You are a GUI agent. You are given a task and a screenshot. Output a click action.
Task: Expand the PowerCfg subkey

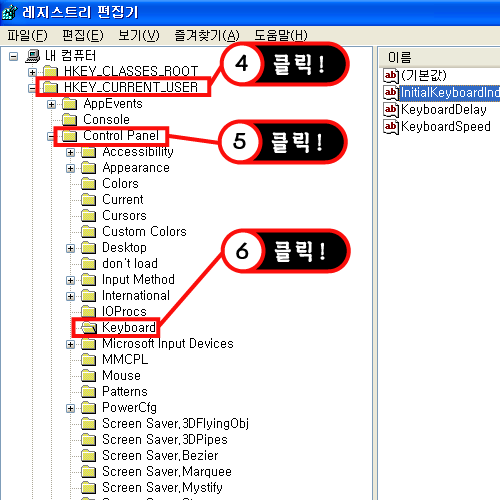coord(70,408)
